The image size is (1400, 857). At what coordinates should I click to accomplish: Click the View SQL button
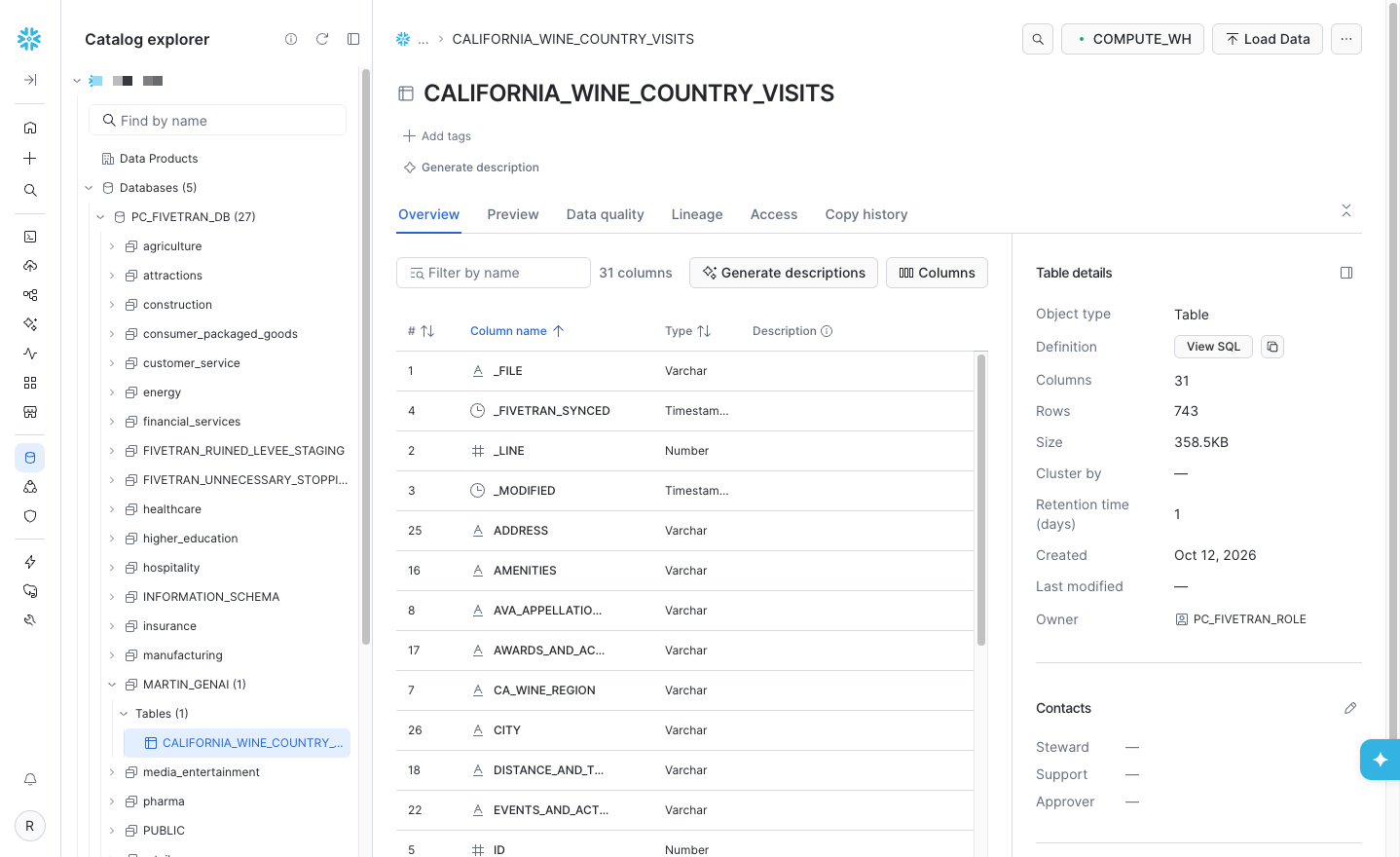(1213, 347)
